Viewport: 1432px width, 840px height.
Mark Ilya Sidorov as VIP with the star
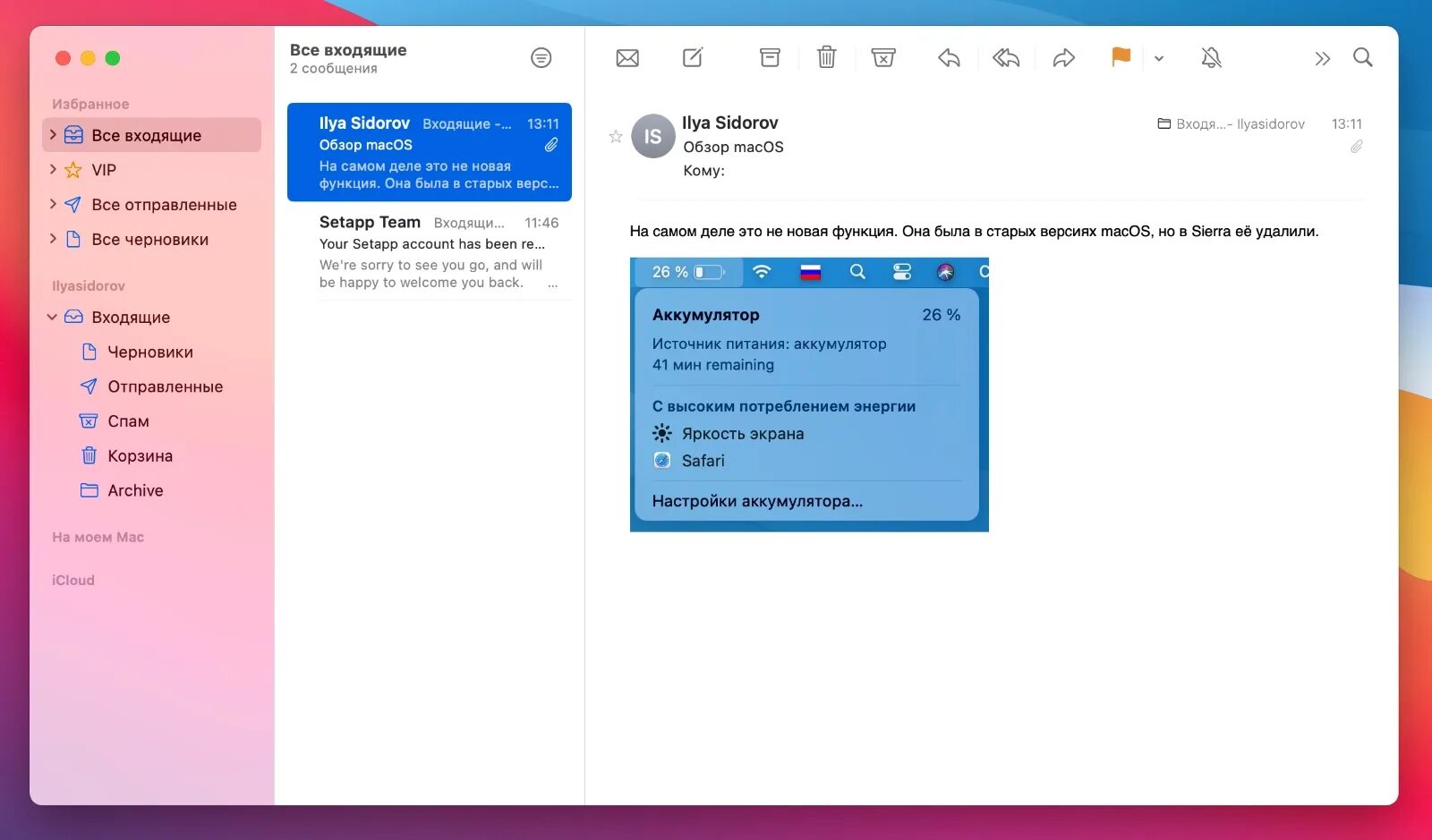click(x=616, y=137)
